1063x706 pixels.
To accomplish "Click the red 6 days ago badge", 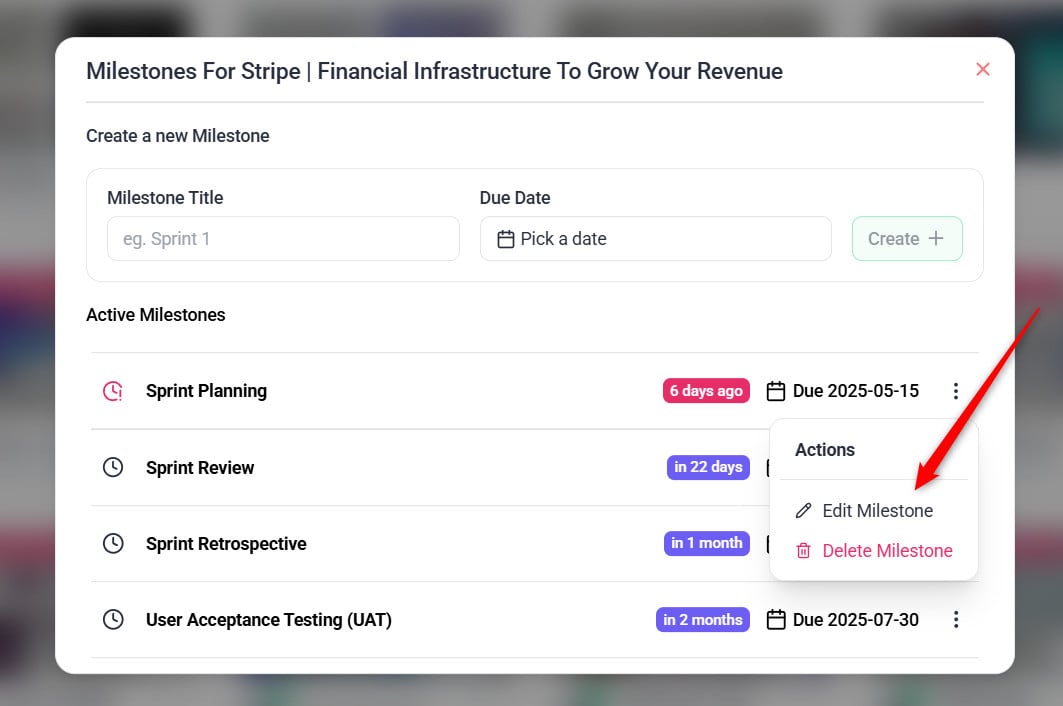I will click(x=706, y=391).
